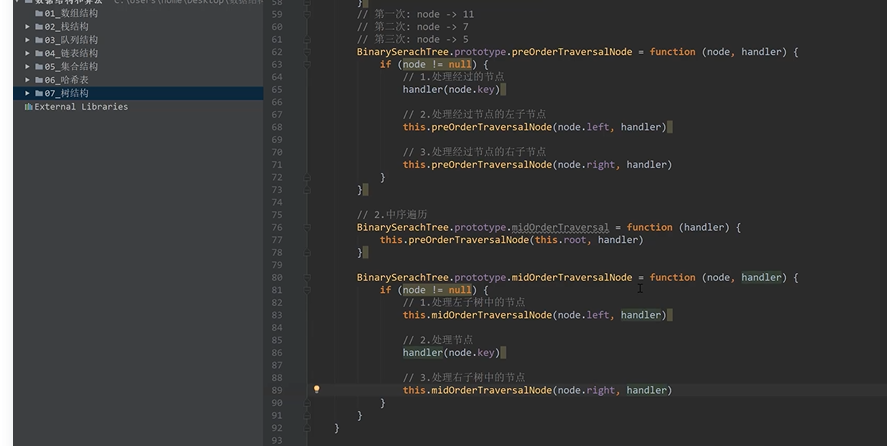Click comment '// 1.处理经过的节点'
This screenshot has height=446, width=887.
click(x=453, y=76)
